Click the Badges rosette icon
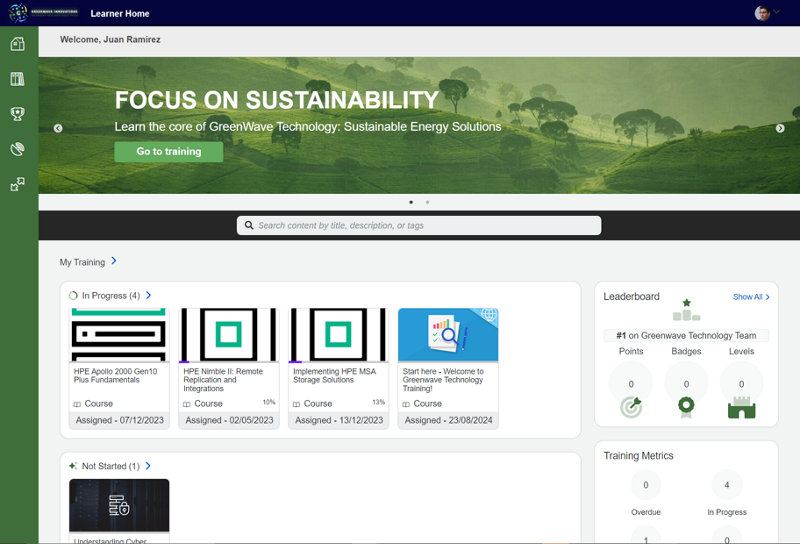This screenshot has width=800, height=544. click(x=686, y=407)
